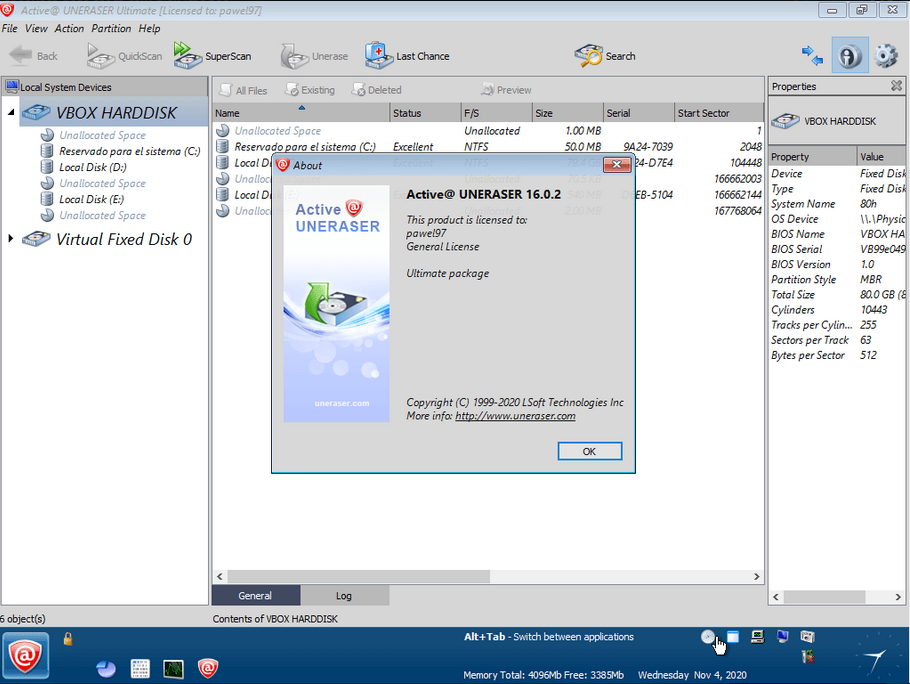Click the Unerase toolbar icon

pos(294,57)
